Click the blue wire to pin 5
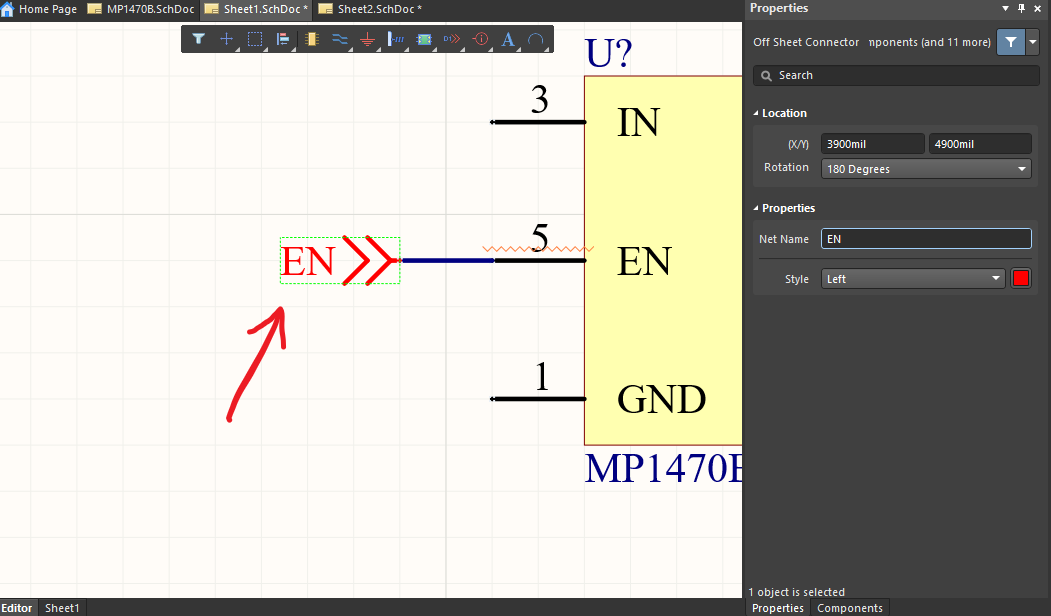This screenshot has height=616, width=1051. click(x=447, y=260)
